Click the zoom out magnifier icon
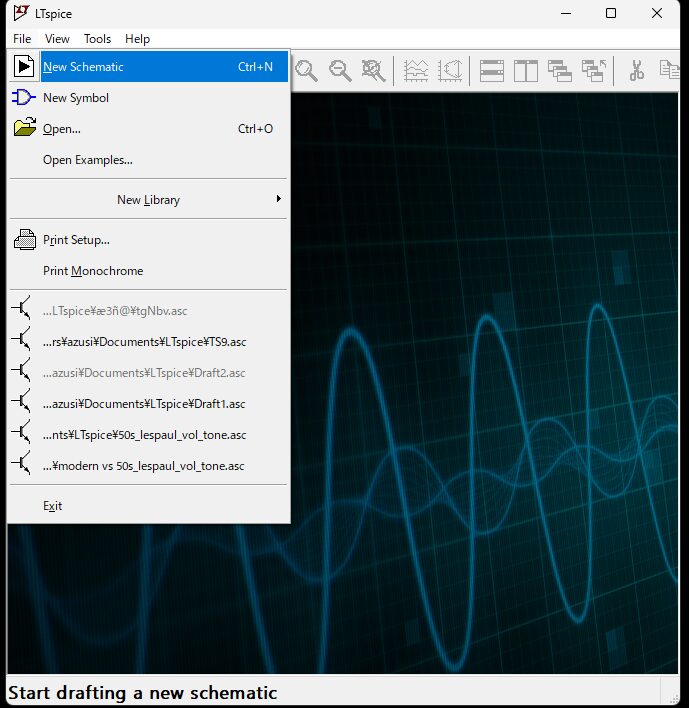This screenshot has height=708, width=689. tap(340, 69)
